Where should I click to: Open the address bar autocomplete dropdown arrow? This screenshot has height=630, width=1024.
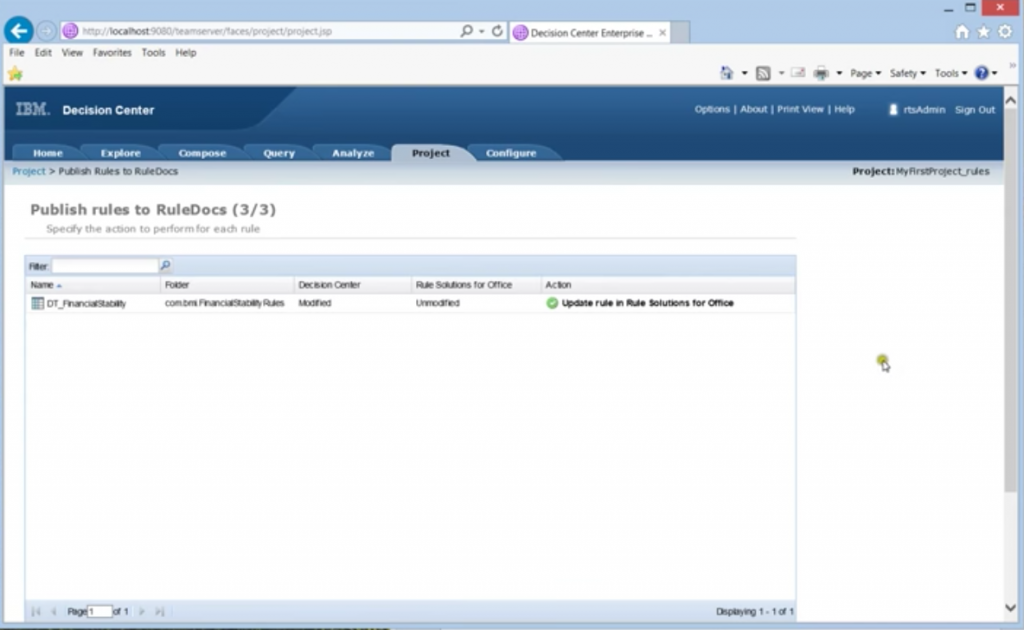click(481, 31)
